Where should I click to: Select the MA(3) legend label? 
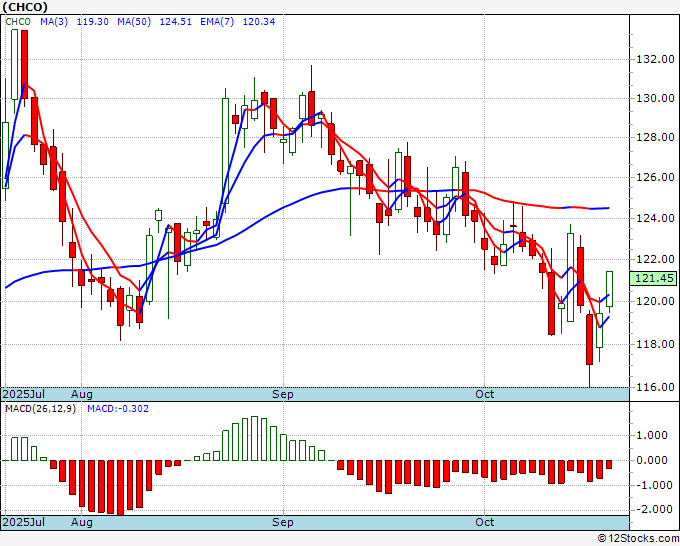tap(54, 22)
